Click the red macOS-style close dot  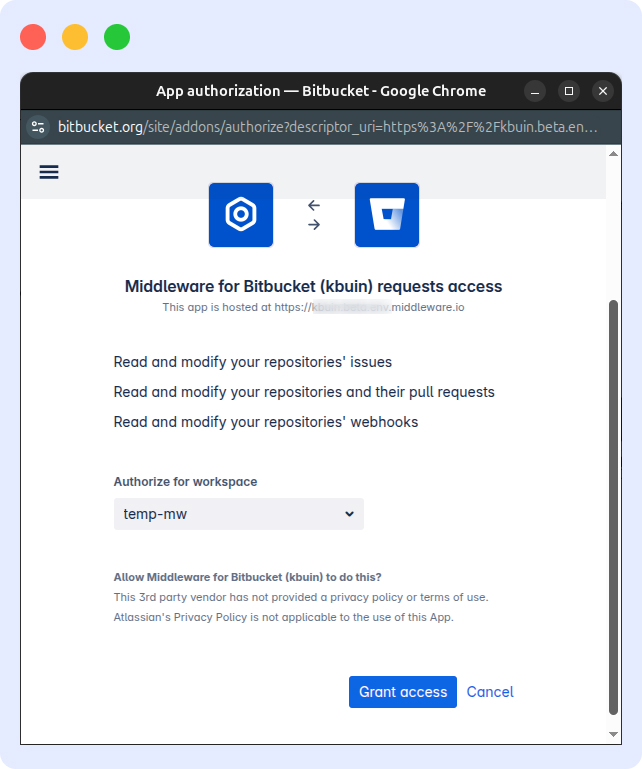click(33, 37)
